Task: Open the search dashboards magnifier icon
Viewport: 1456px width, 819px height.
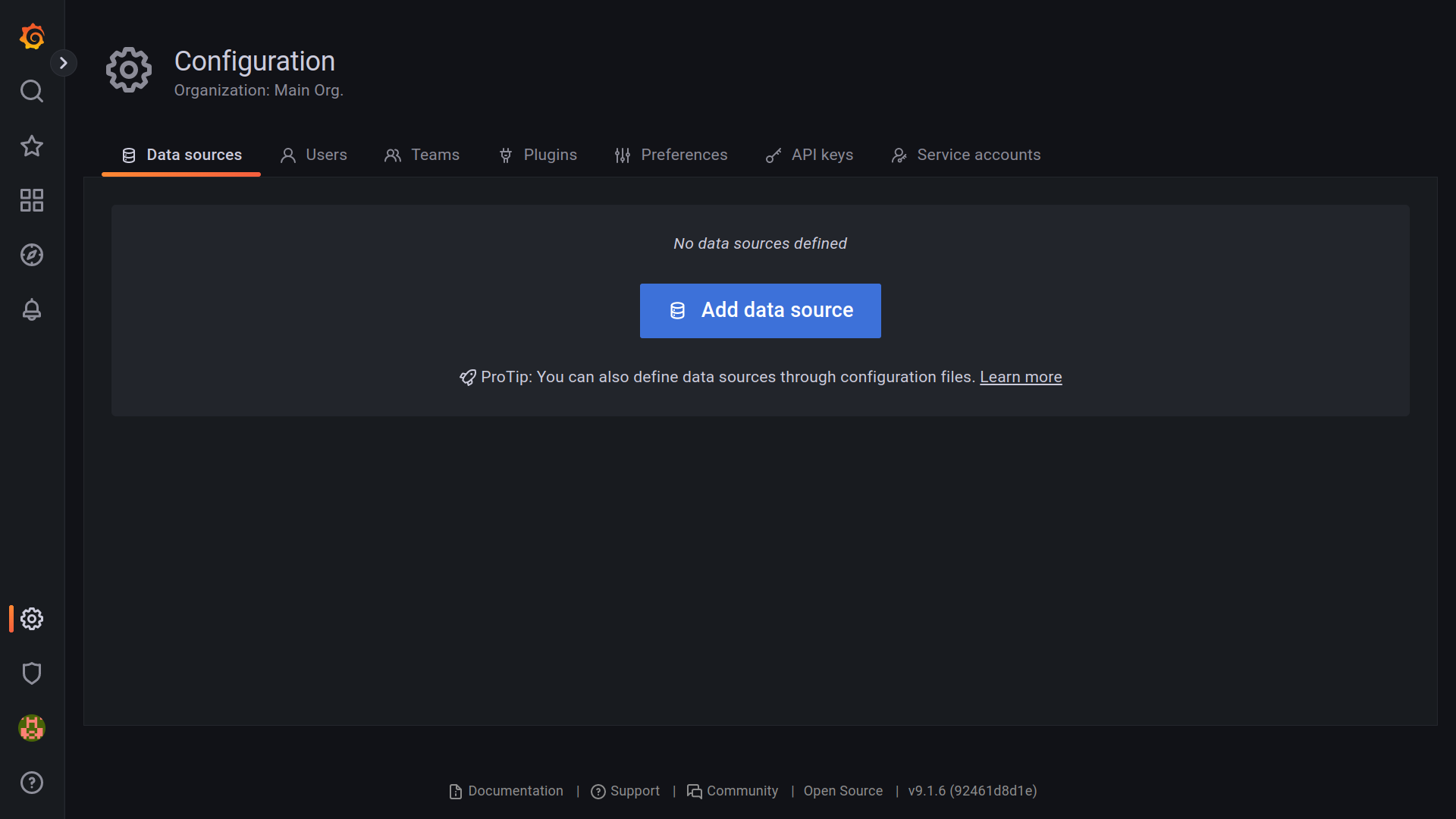Action: (x=32, y=91)
